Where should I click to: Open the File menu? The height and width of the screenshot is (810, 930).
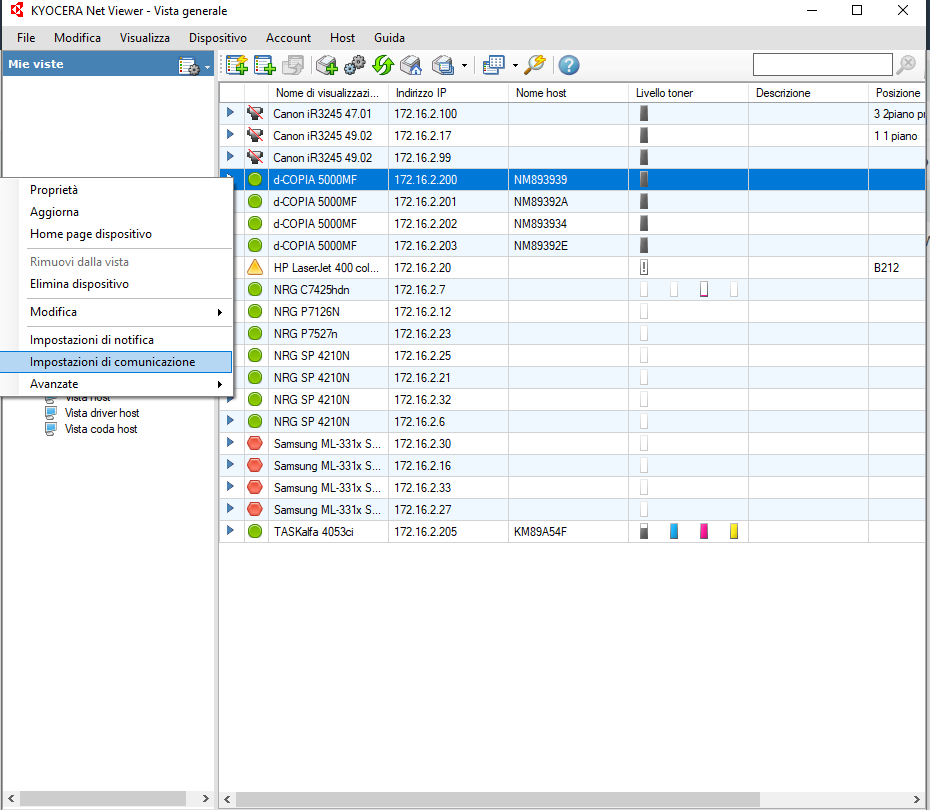click(26, 38)
